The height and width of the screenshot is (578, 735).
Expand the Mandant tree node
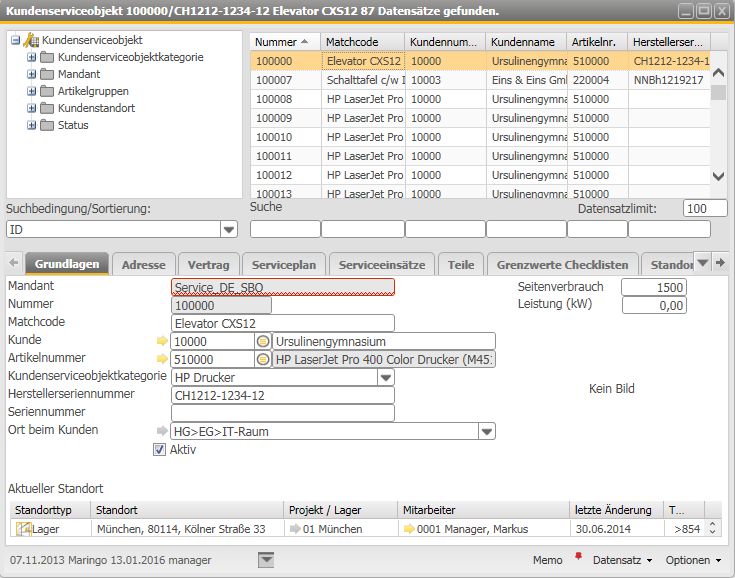[x=31, y=74]
